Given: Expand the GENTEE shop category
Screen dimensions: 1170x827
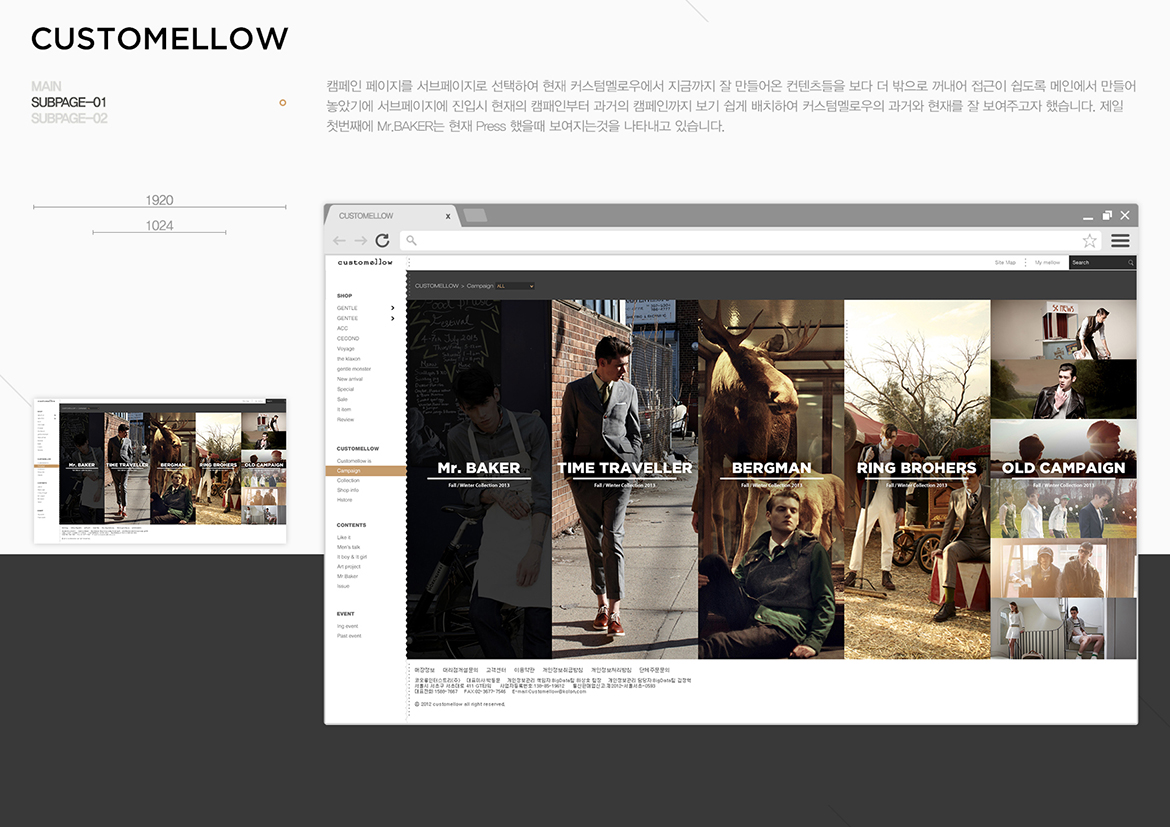Looking at the screenshot, I should [393, 318].
